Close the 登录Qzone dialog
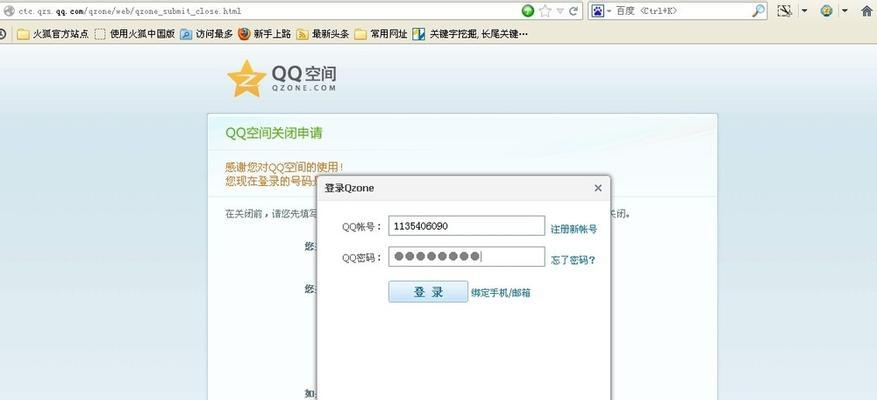This screenshot has height=400, width=877. click(598, 188)
